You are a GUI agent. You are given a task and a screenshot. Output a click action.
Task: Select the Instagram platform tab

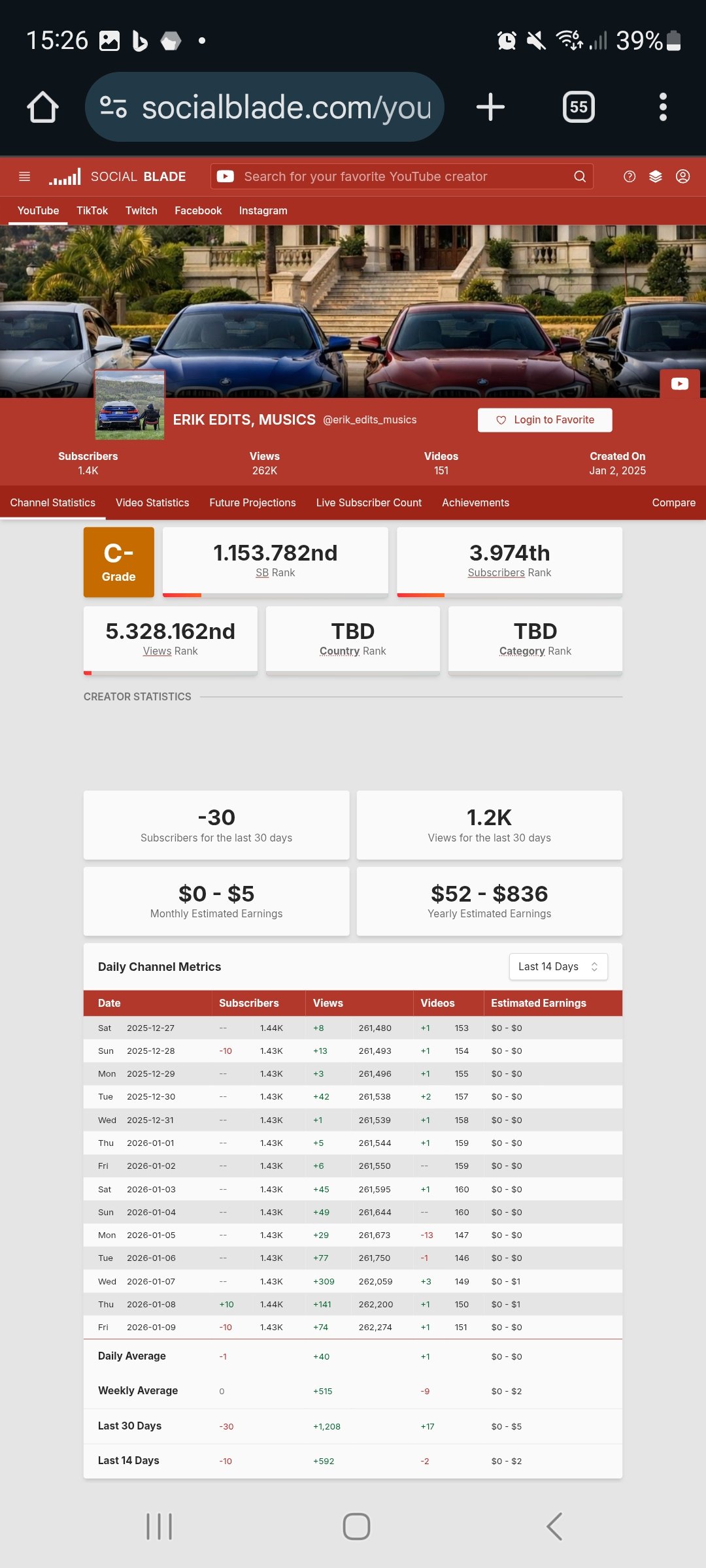tap(263, 211)
